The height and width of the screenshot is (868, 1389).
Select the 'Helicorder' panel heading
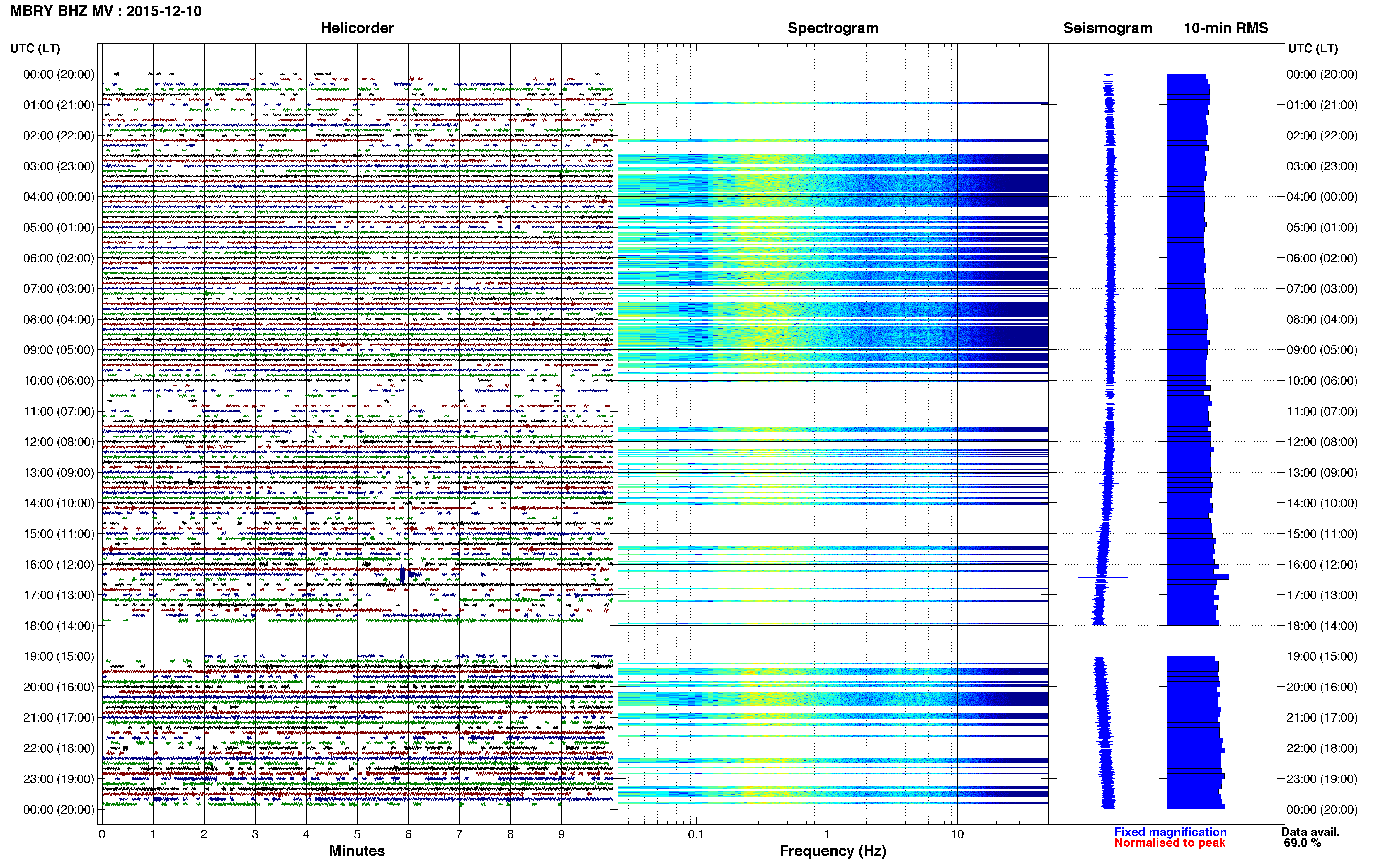tap(357, 28)
